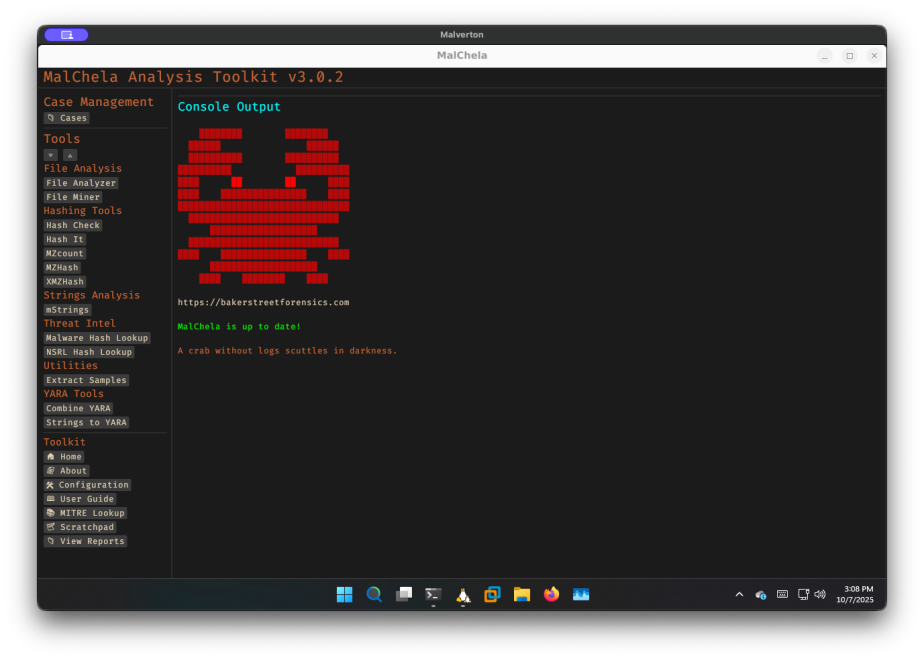The width and height of the screenshot is (924, 660).
Task: Open the User Guide
Action: point(80,499)
